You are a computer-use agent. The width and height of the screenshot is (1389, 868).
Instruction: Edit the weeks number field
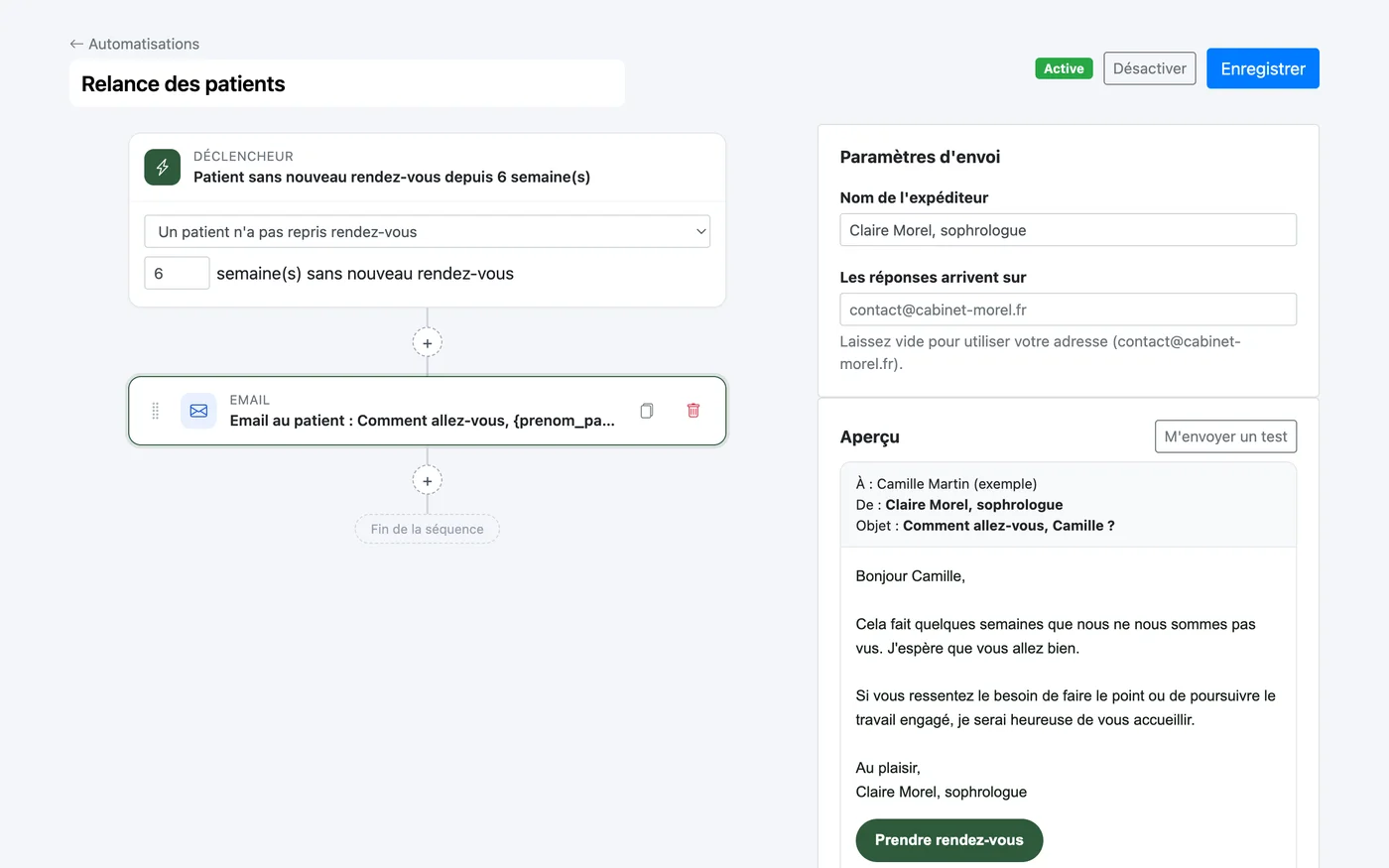point(177,273)
